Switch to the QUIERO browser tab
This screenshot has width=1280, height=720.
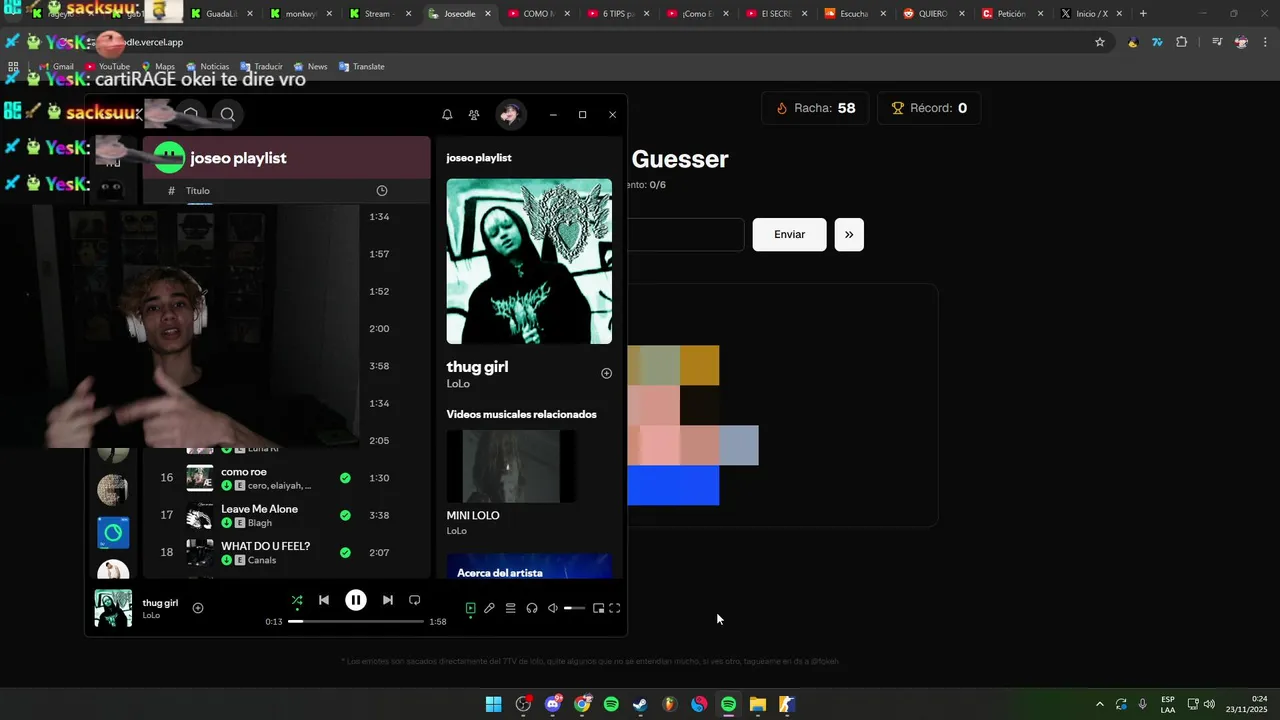pos(932,14)
